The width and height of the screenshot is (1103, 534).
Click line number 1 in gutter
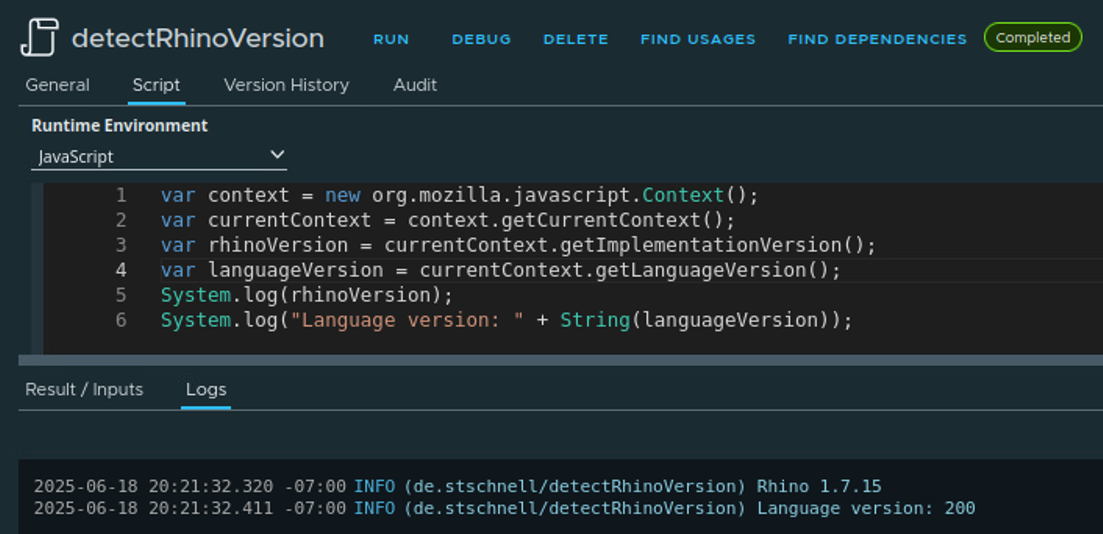(122, 195)
